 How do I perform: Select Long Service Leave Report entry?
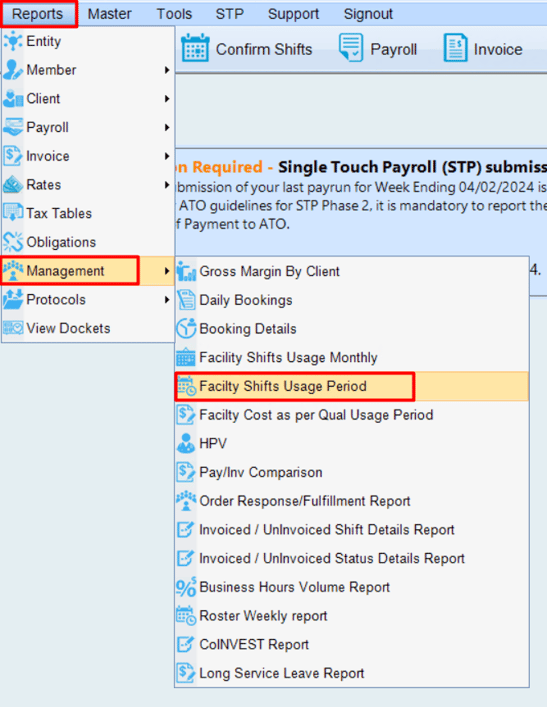point(352,673)
